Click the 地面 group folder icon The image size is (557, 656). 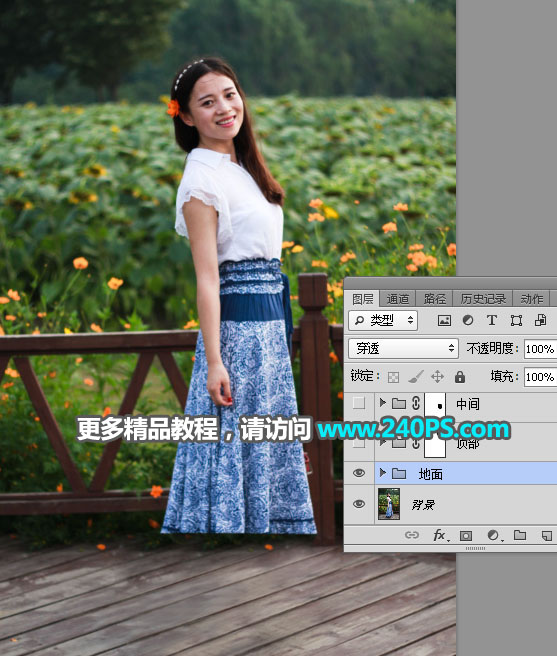coord(399,474)
